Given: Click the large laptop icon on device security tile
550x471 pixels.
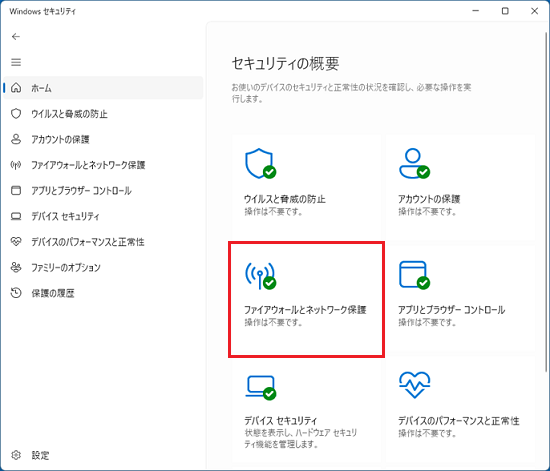Looking at the screenshot, I should [260, 388].
